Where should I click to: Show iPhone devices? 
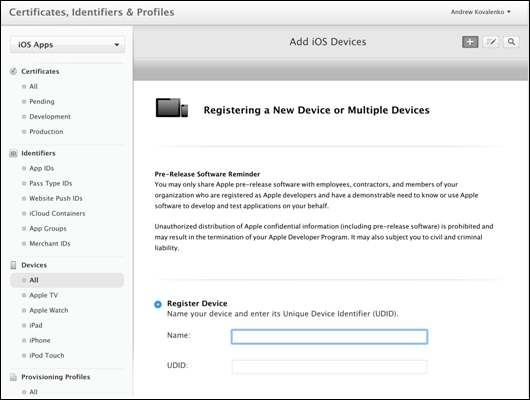click(40, 340)
